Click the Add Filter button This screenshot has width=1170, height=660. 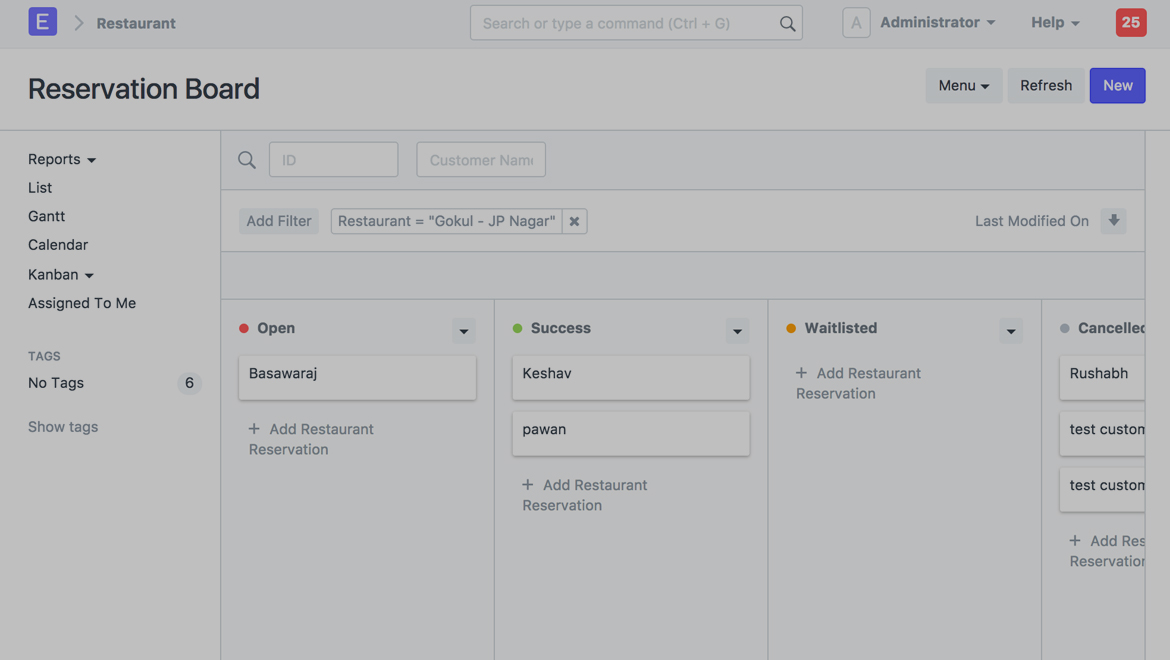point(279,221)
